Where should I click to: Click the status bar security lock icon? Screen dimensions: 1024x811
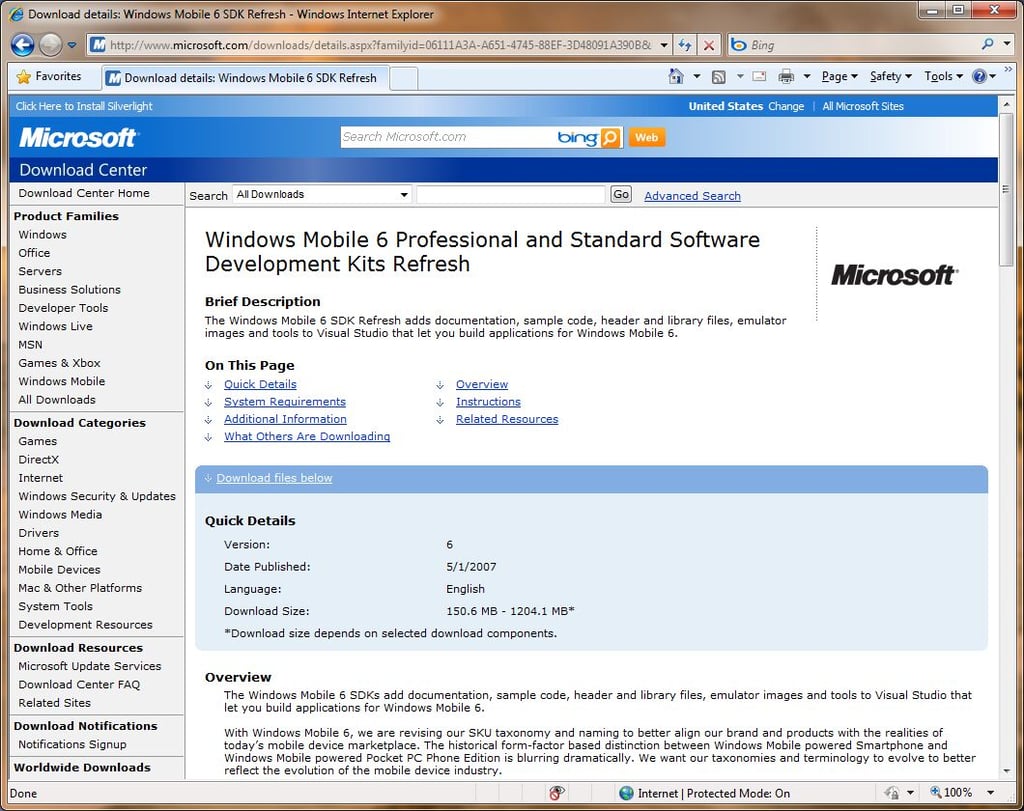892,792
